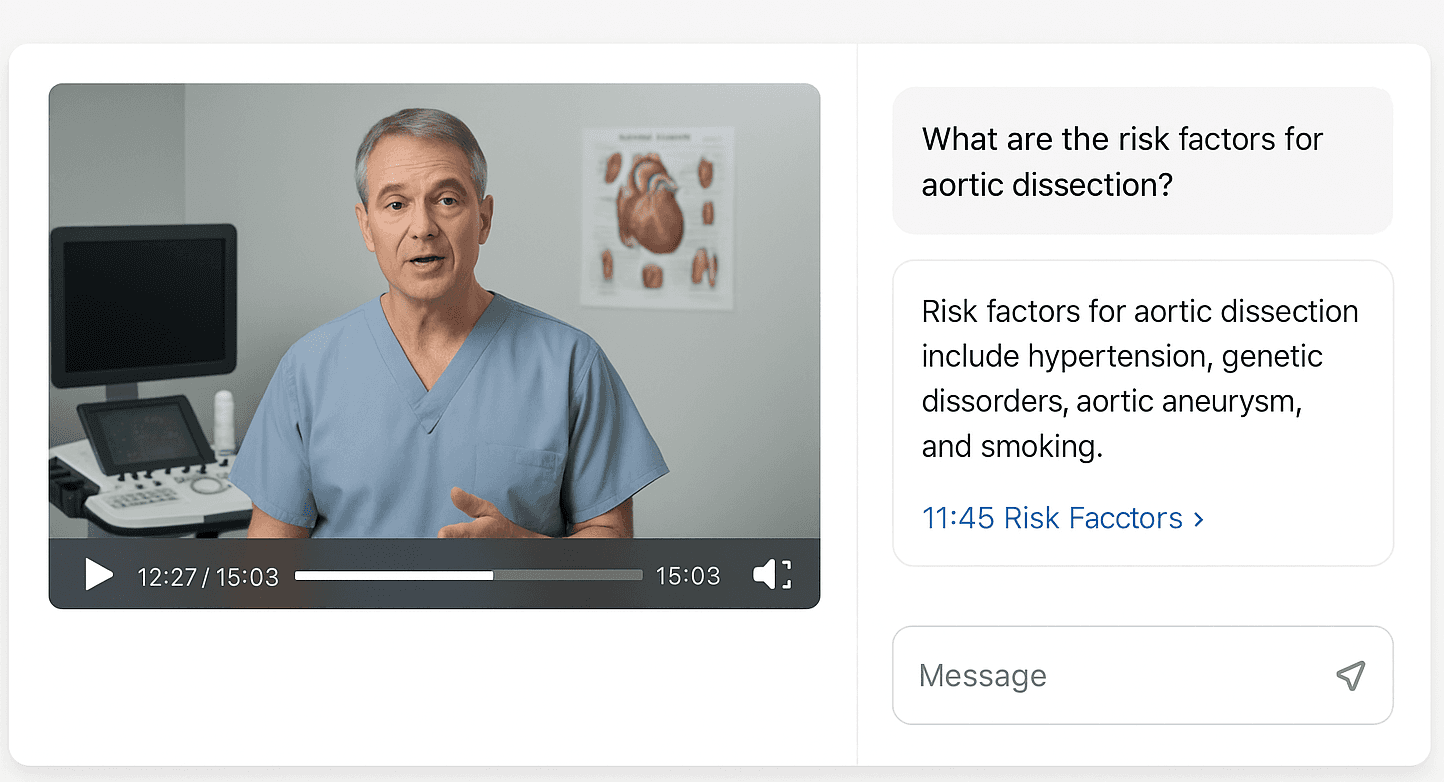Click the answer card containing the timestamp link
The height and width of the screenshot is (782, 1444).
click(1142, 413)
